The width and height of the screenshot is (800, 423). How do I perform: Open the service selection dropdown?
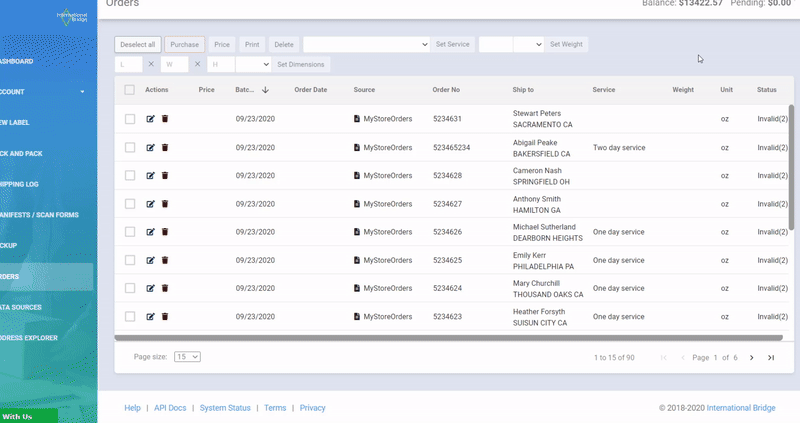point(366,45)
